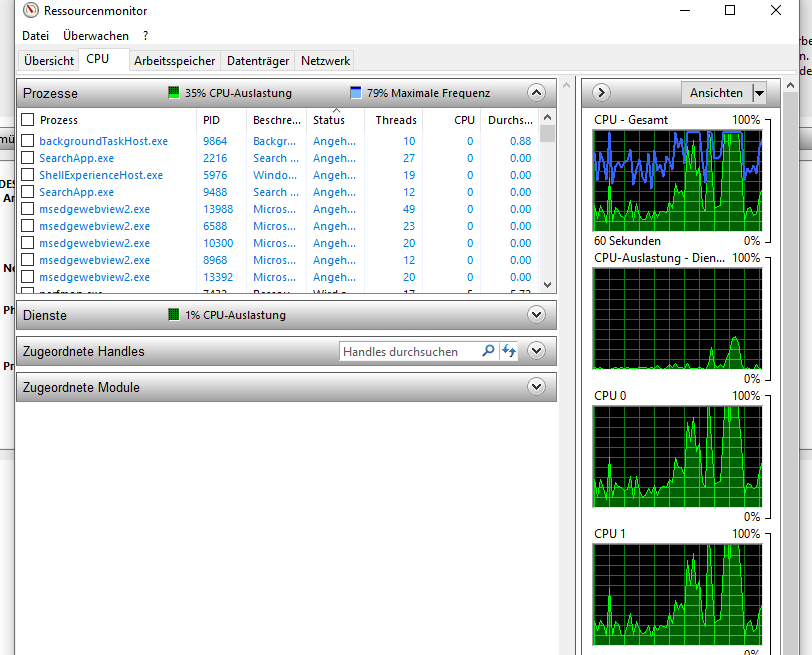The width and height of the screenshot is (812, 655).
Task: Expand the Dienste section chevron
Action: [x=536, y=315]
